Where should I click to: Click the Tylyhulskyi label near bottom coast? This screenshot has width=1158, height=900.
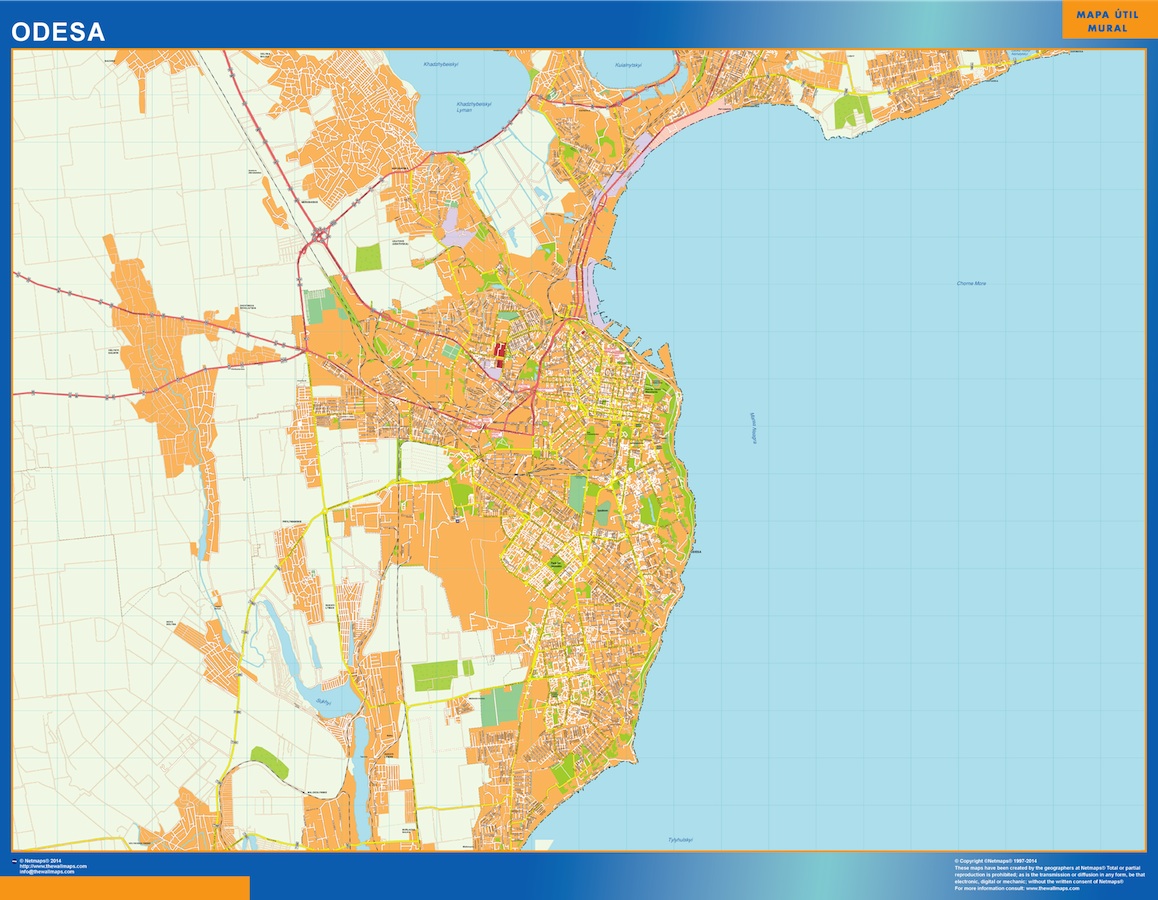click(681, 839)
